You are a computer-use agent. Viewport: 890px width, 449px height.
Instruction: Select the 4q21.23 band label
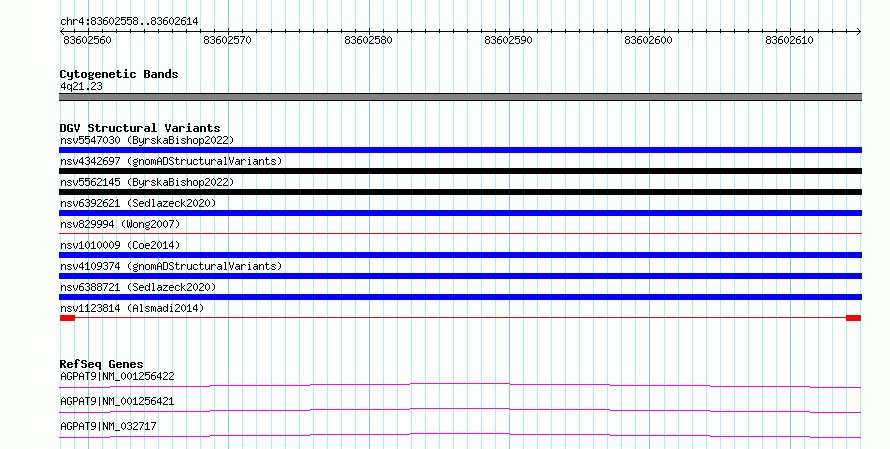81,86
